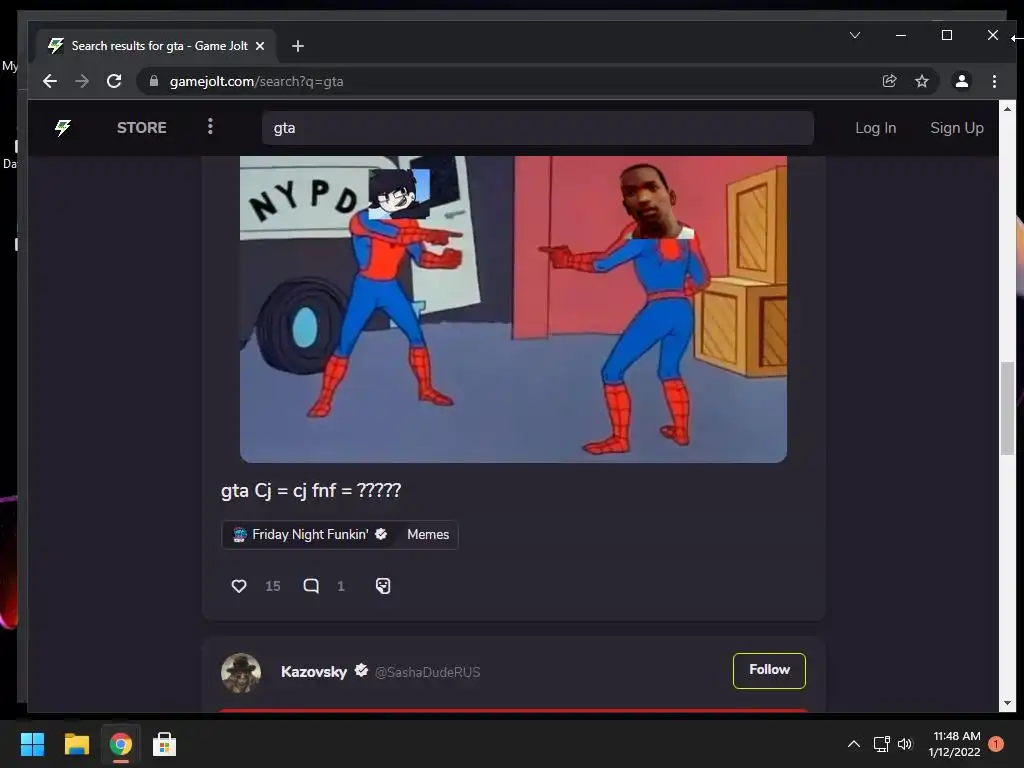Open the volume tray icon
1024x768 pixels.
(x=904, y=744)
